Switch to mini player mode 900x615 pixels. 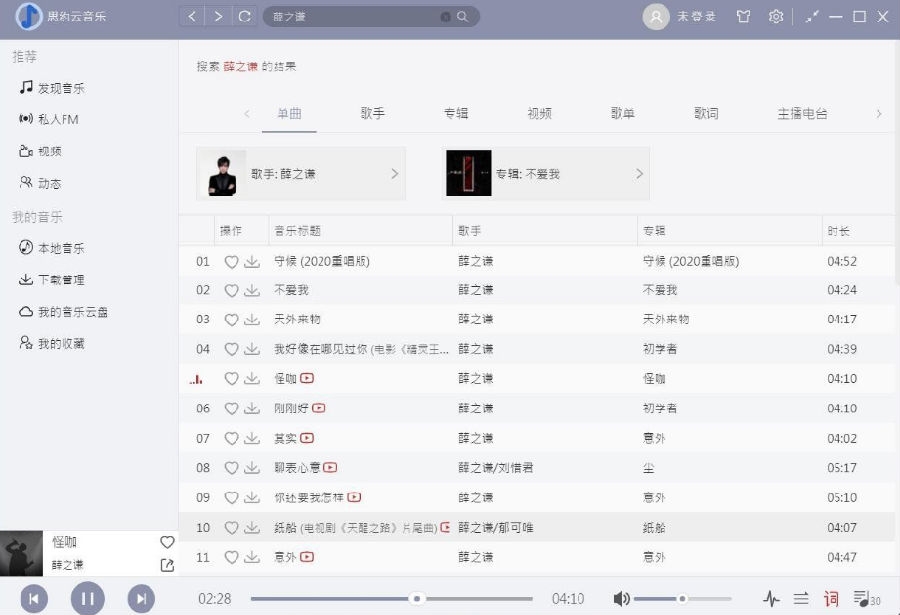point(812,17)
